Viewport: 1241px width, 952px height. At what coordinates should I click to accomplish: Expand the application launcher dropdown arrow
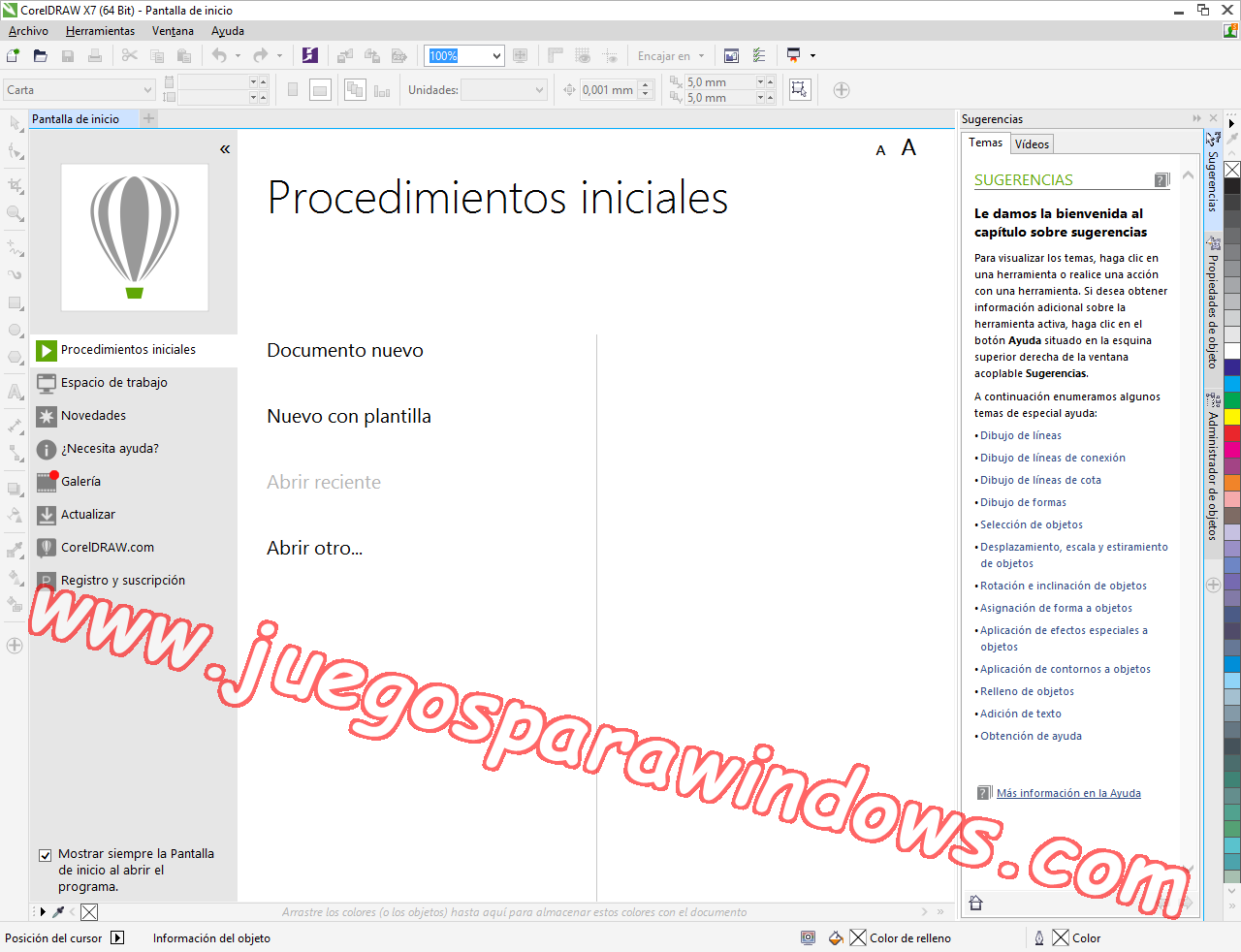coord(812,56)
